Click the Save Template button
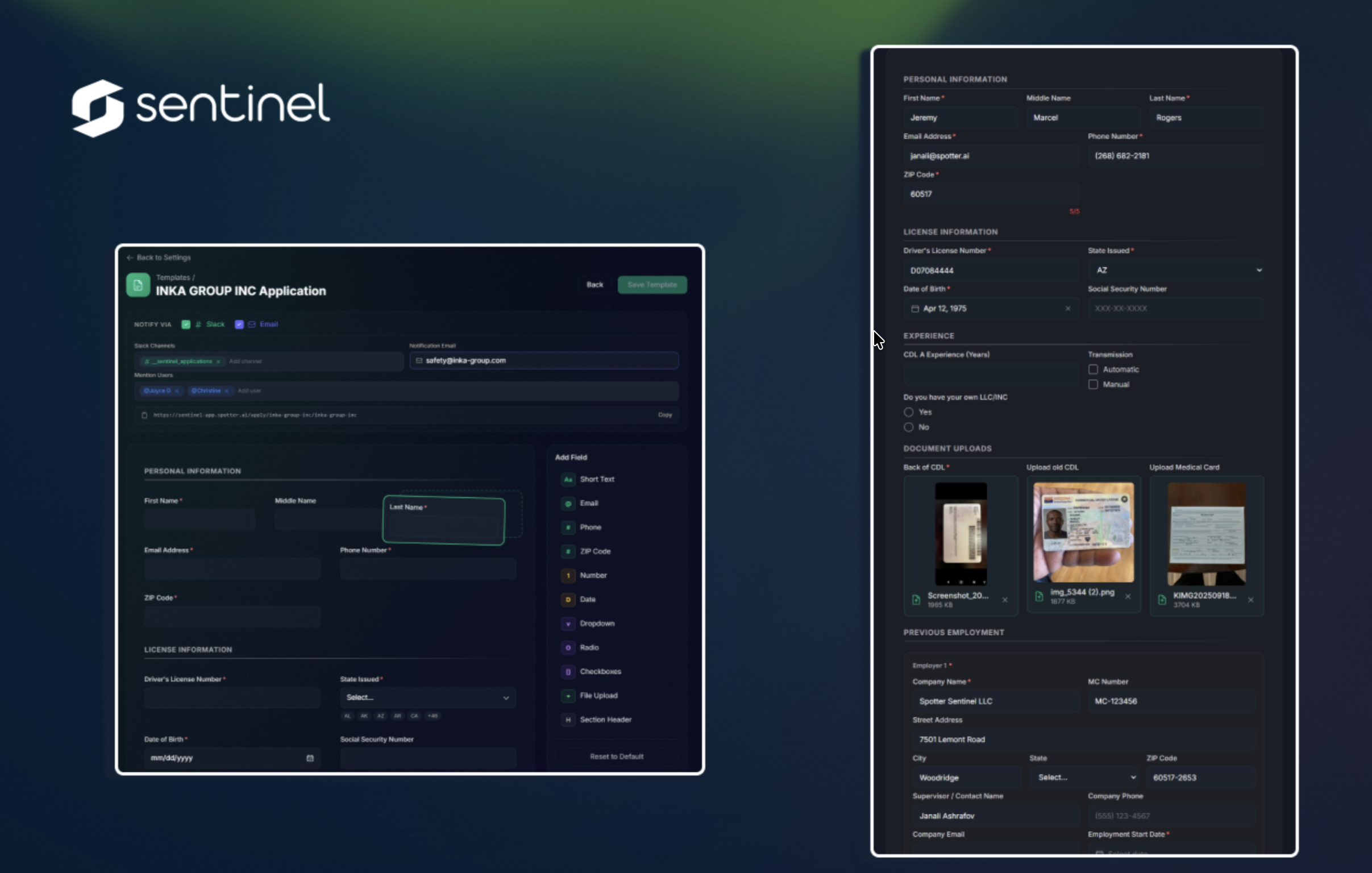1372x873 pixels. 652,285
